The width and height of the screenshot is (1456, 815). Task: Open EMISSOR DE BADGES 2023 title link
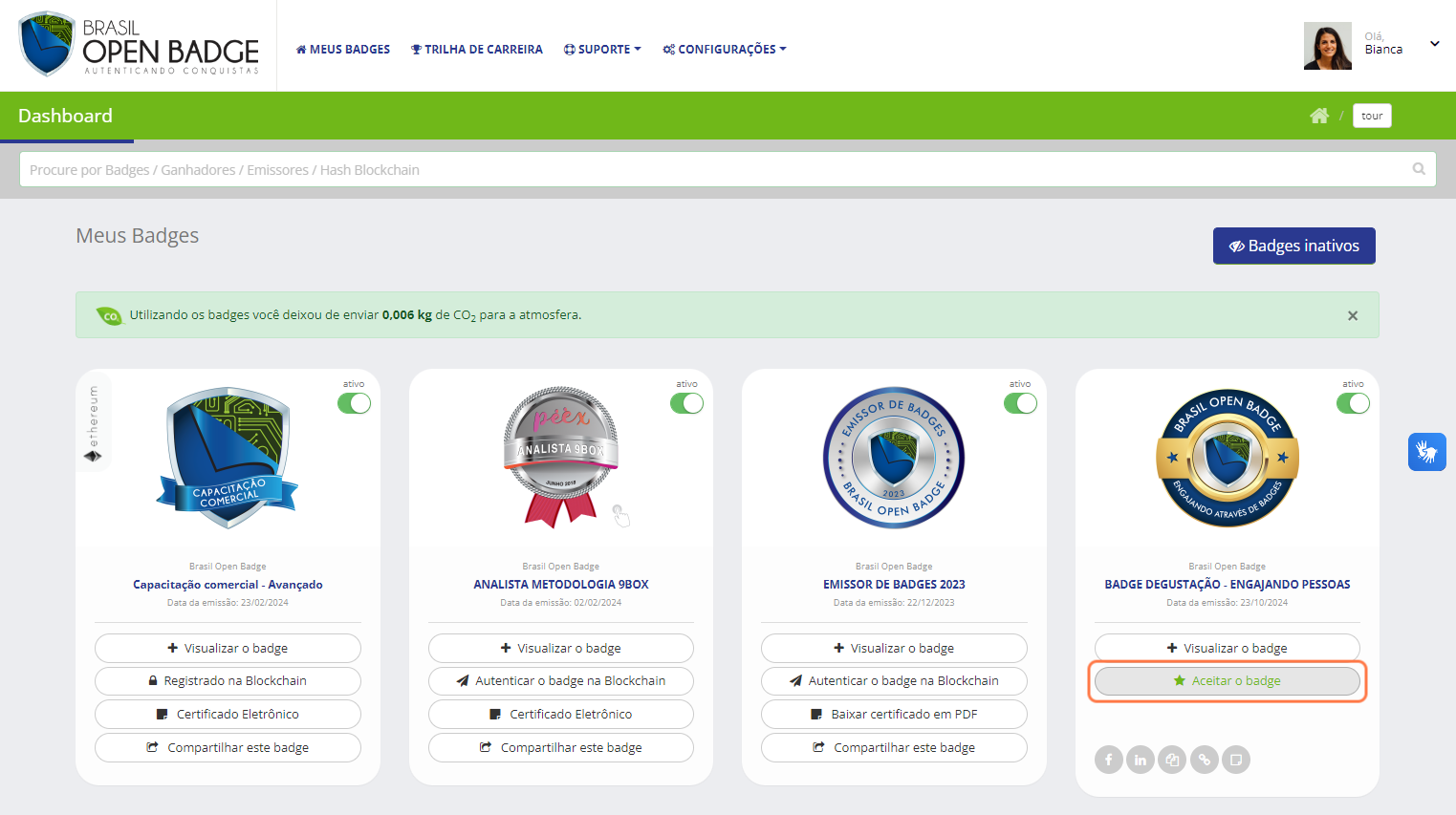[894, 585]
